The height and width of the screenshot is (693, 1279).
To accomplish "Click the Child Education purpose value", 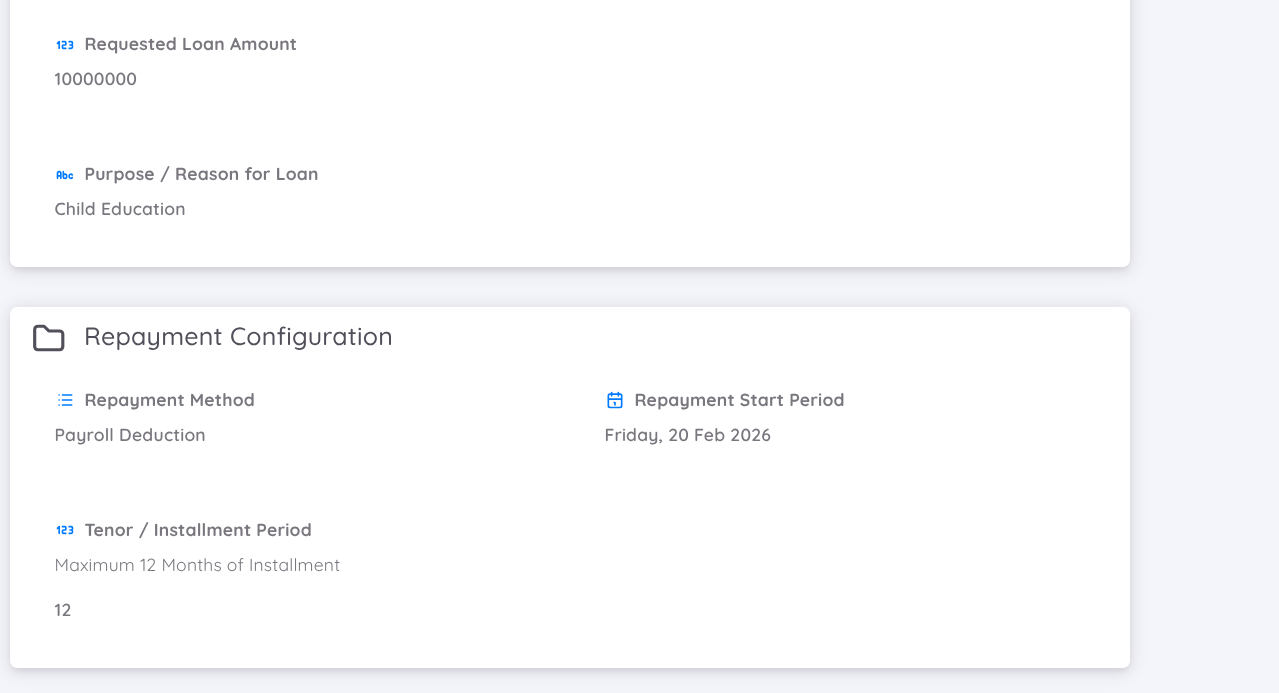I will 120,209.
